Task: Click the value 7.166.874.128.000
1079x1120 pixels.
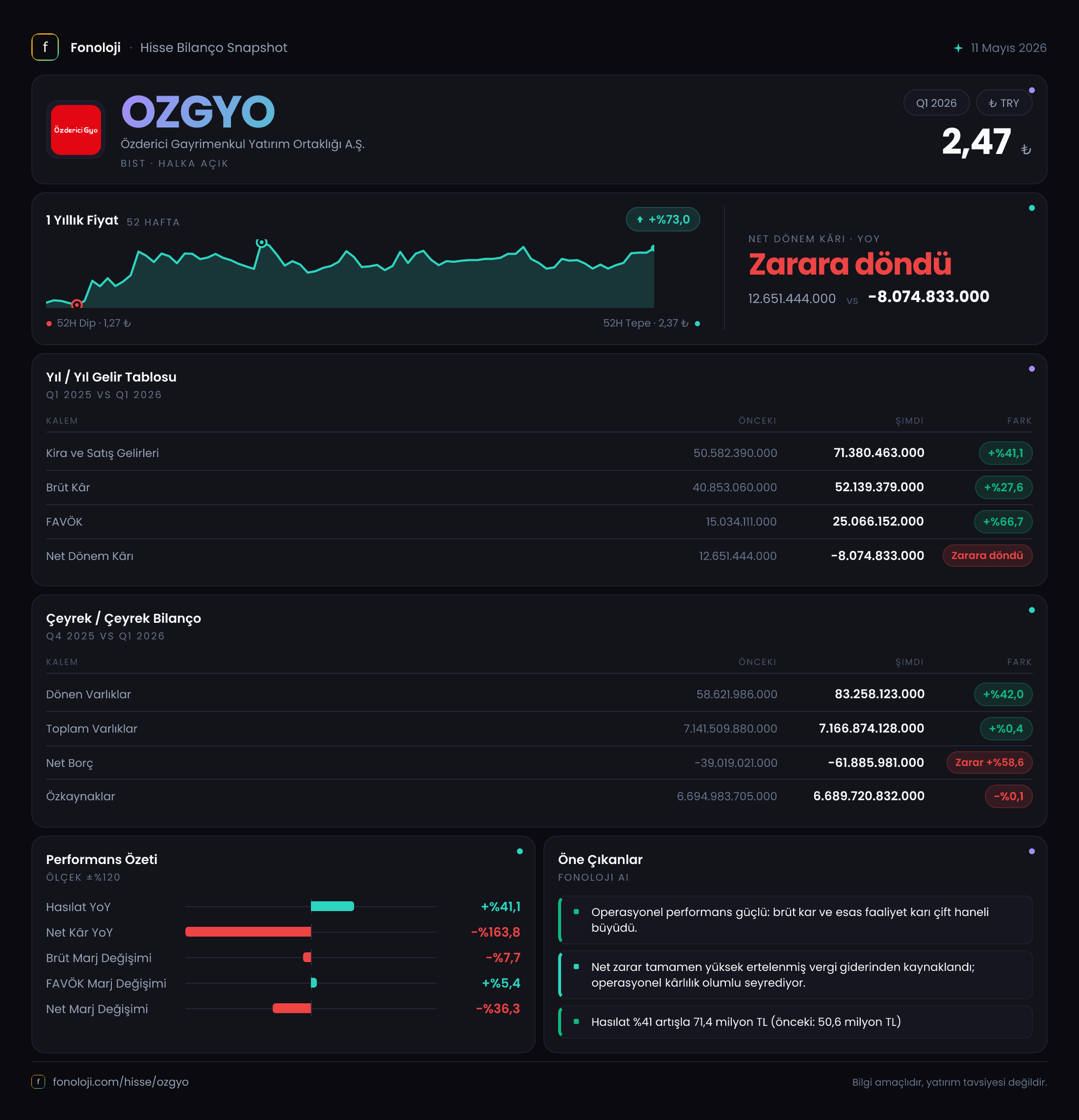Action: point(872,729)
